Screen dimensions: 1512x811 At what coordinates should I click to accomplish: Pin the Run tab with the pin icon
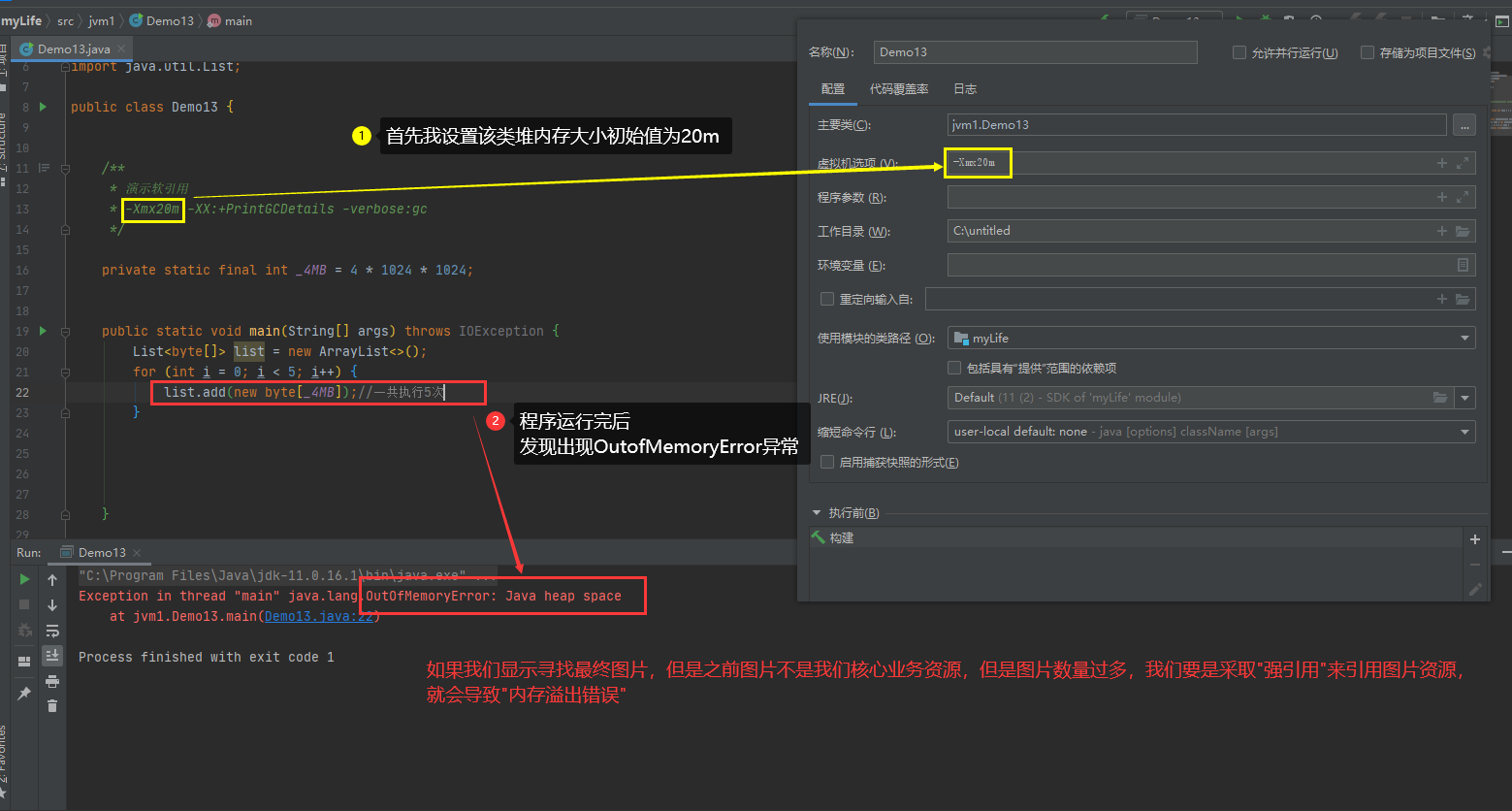coord(24,694)
